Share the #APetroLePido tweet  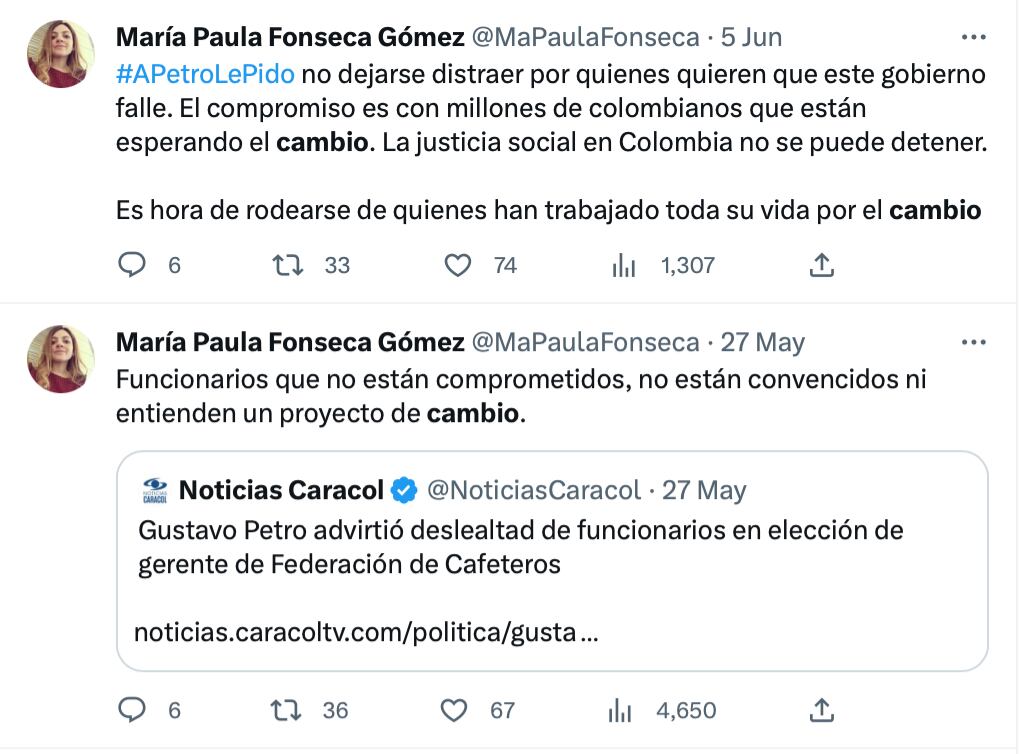[x=822, y=265]
